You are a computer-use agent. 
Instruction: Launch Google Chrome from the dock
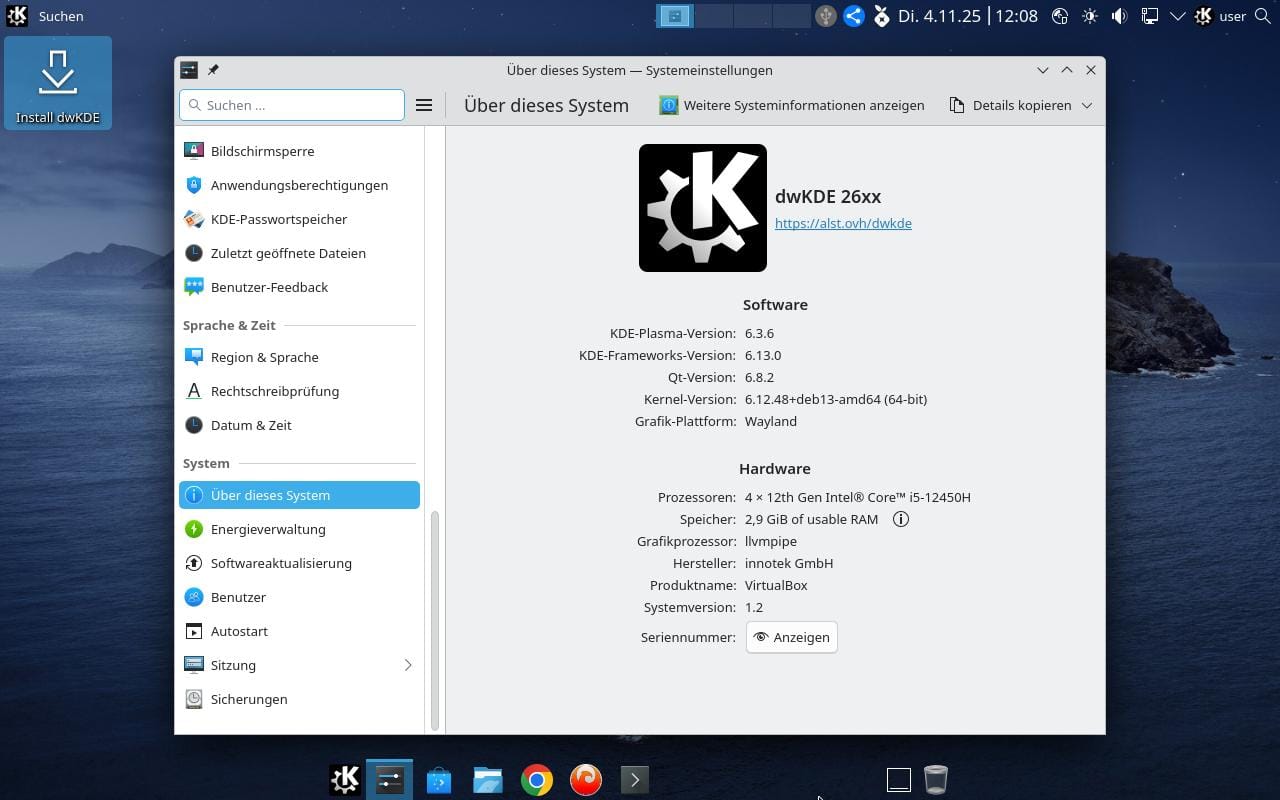[537, 779]
